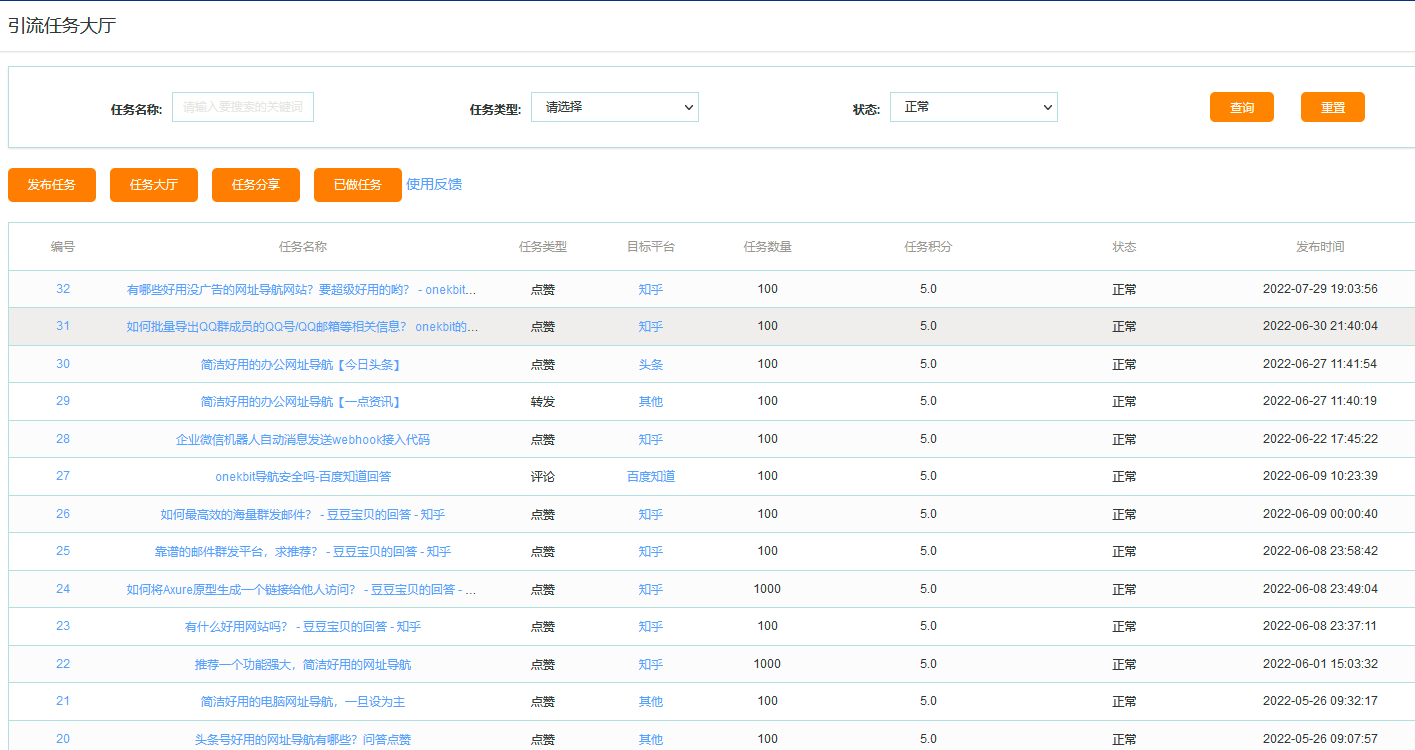Expand the 状态 dropdown showing 正常
Image resolution: width=1415 pixels, height=750 pixels.
[973, 107]
